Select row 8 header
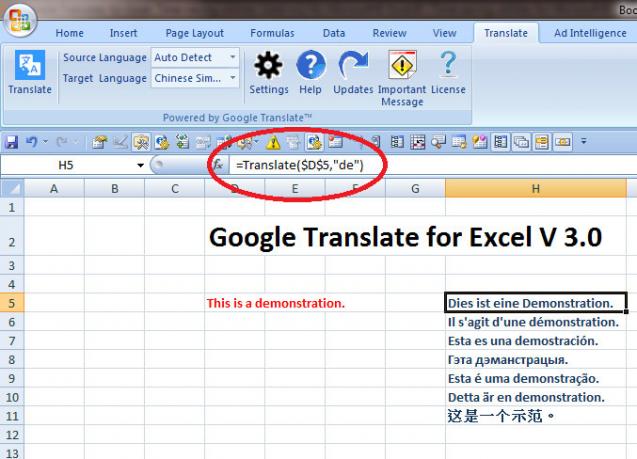 tap(12, 359)
